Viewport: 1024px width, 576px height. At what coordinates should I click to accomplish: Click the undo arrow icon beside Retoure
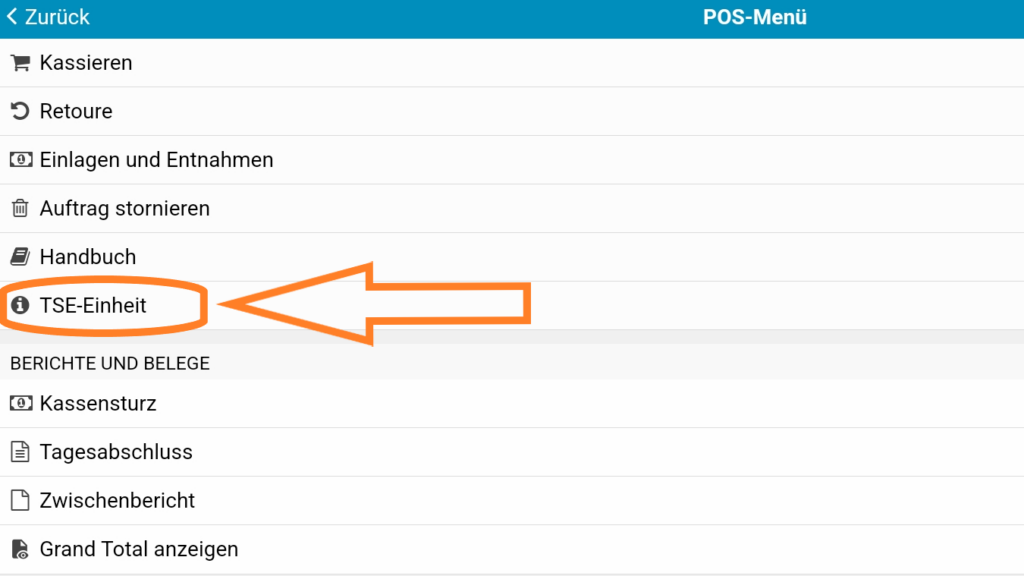[x=20, y=111]
